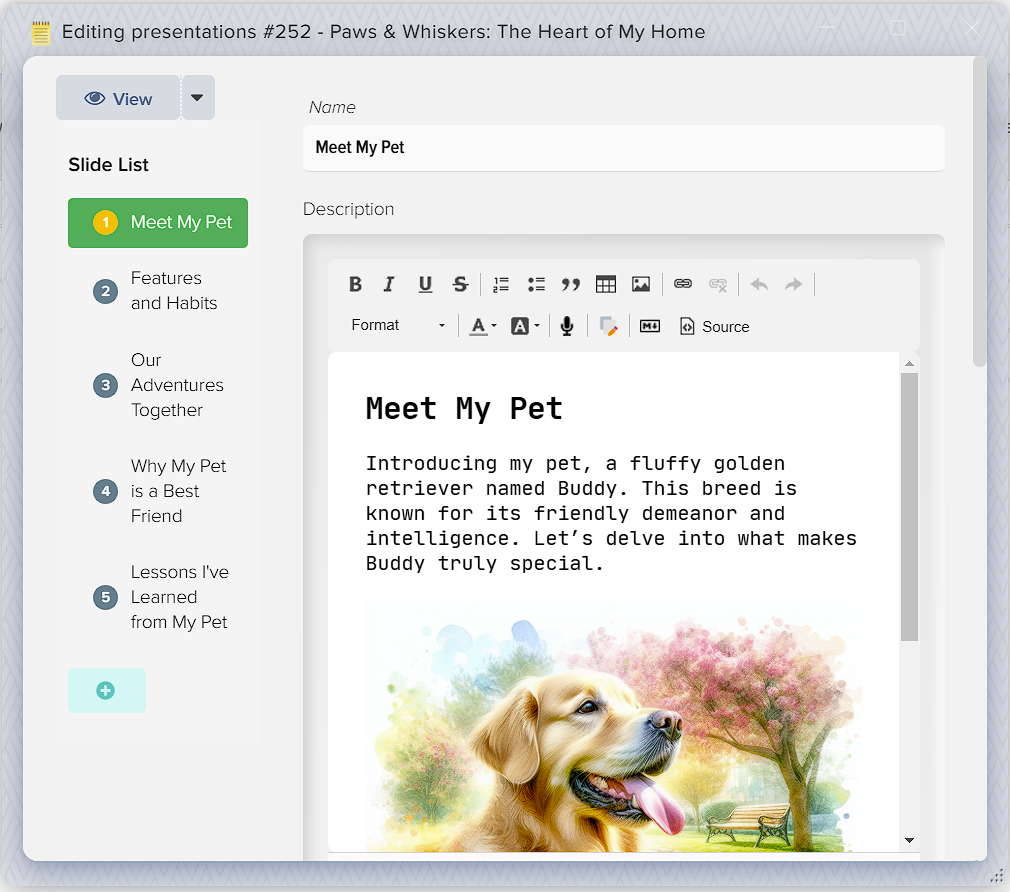Click the golden retriever image
The width and height of the screenshot is (1010, 892).
coord(614,725)
